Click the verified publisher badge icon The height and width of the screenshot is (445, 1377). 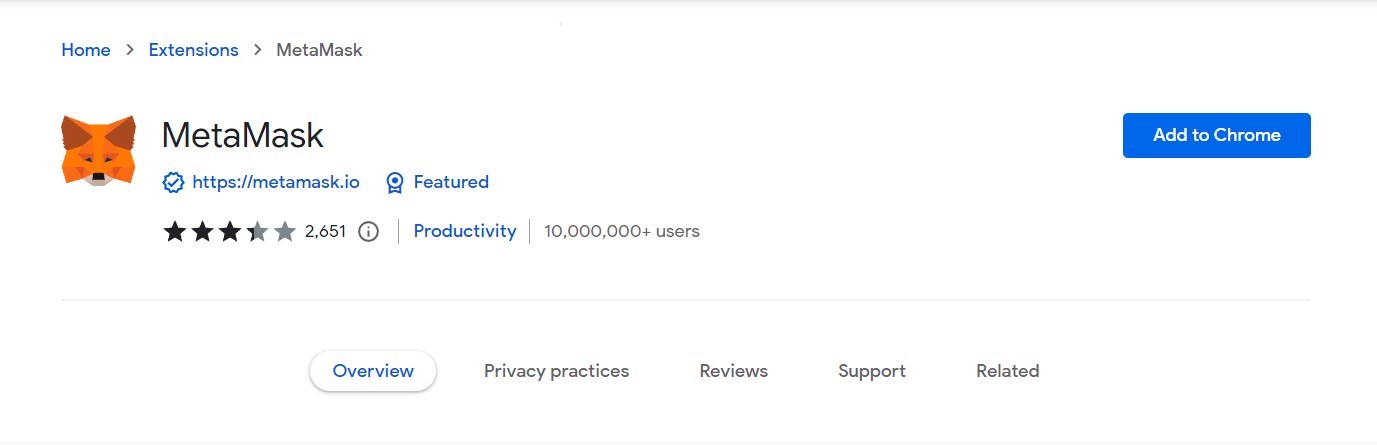[x=173, y=182]
